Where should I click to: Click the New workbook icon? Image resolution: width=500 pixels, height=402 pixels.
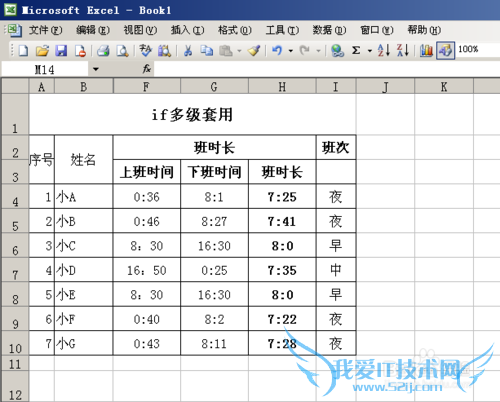coord(23,51)
